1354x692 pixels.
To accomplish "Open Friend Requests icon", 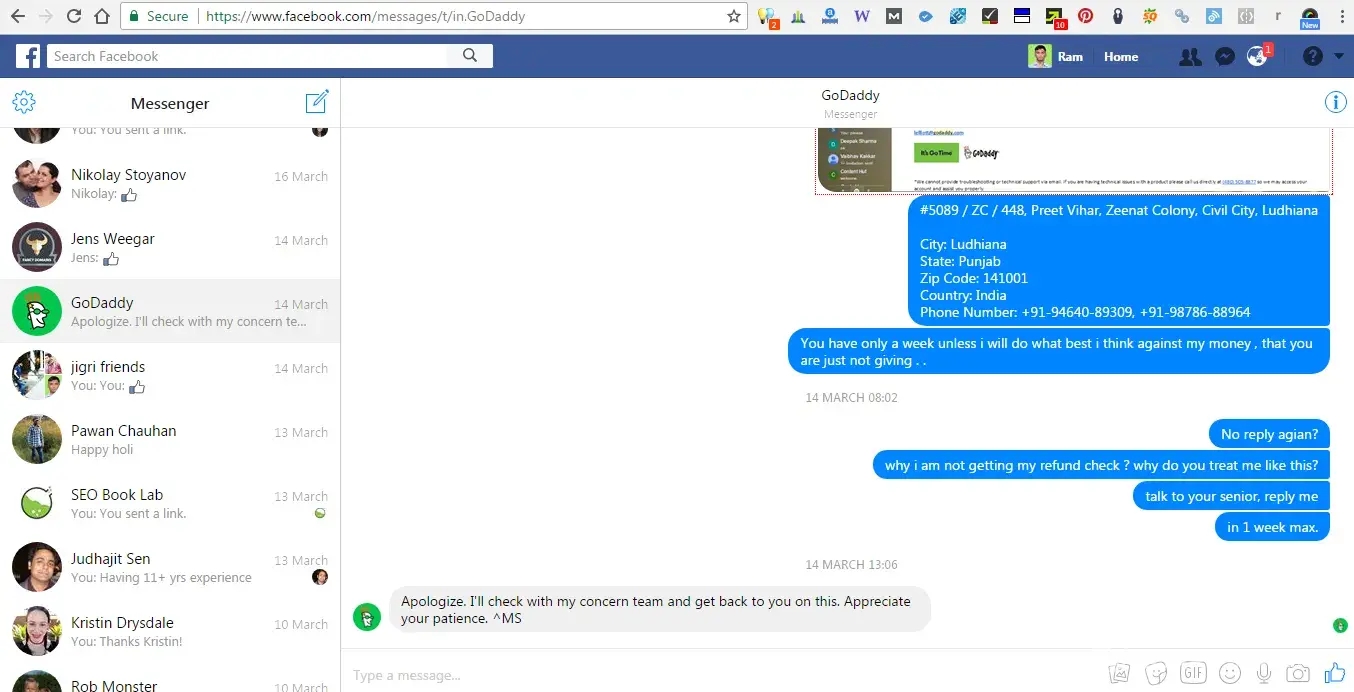I will 1190,57.
